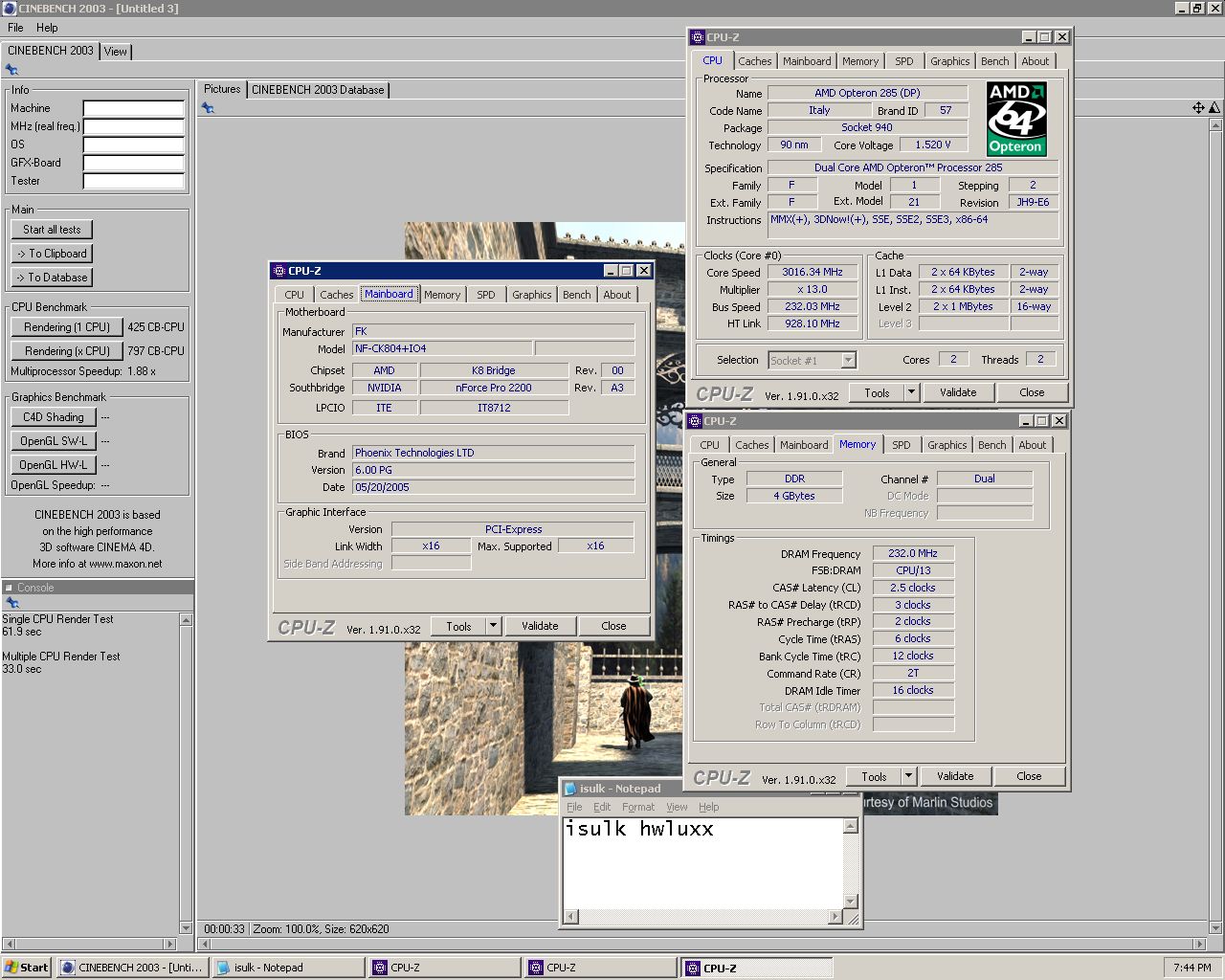Run Rendering (1 CPU) benchmark

coord(67,327)
